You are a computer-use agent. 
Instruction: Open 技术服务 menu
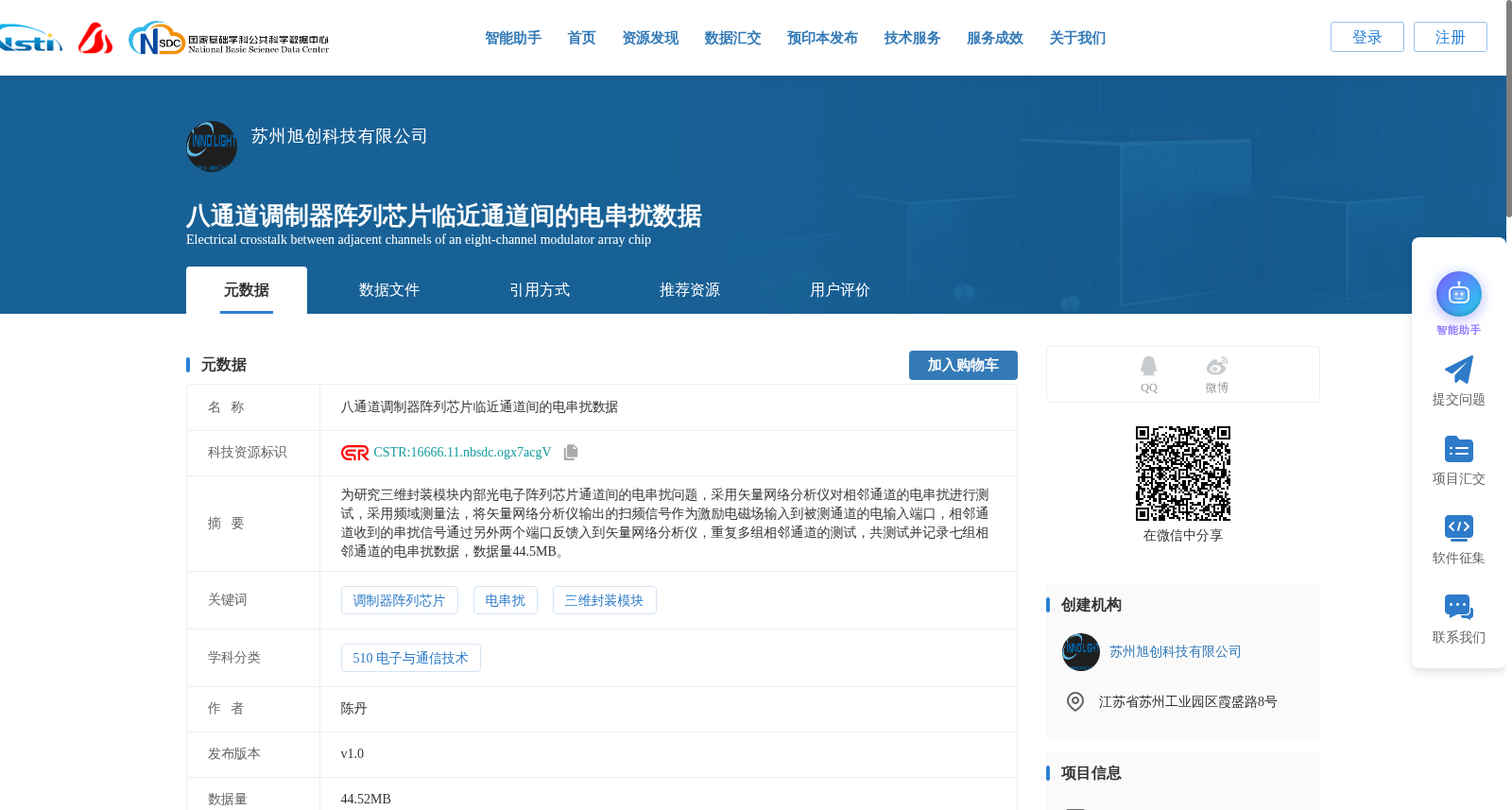(x=912, y=38)
